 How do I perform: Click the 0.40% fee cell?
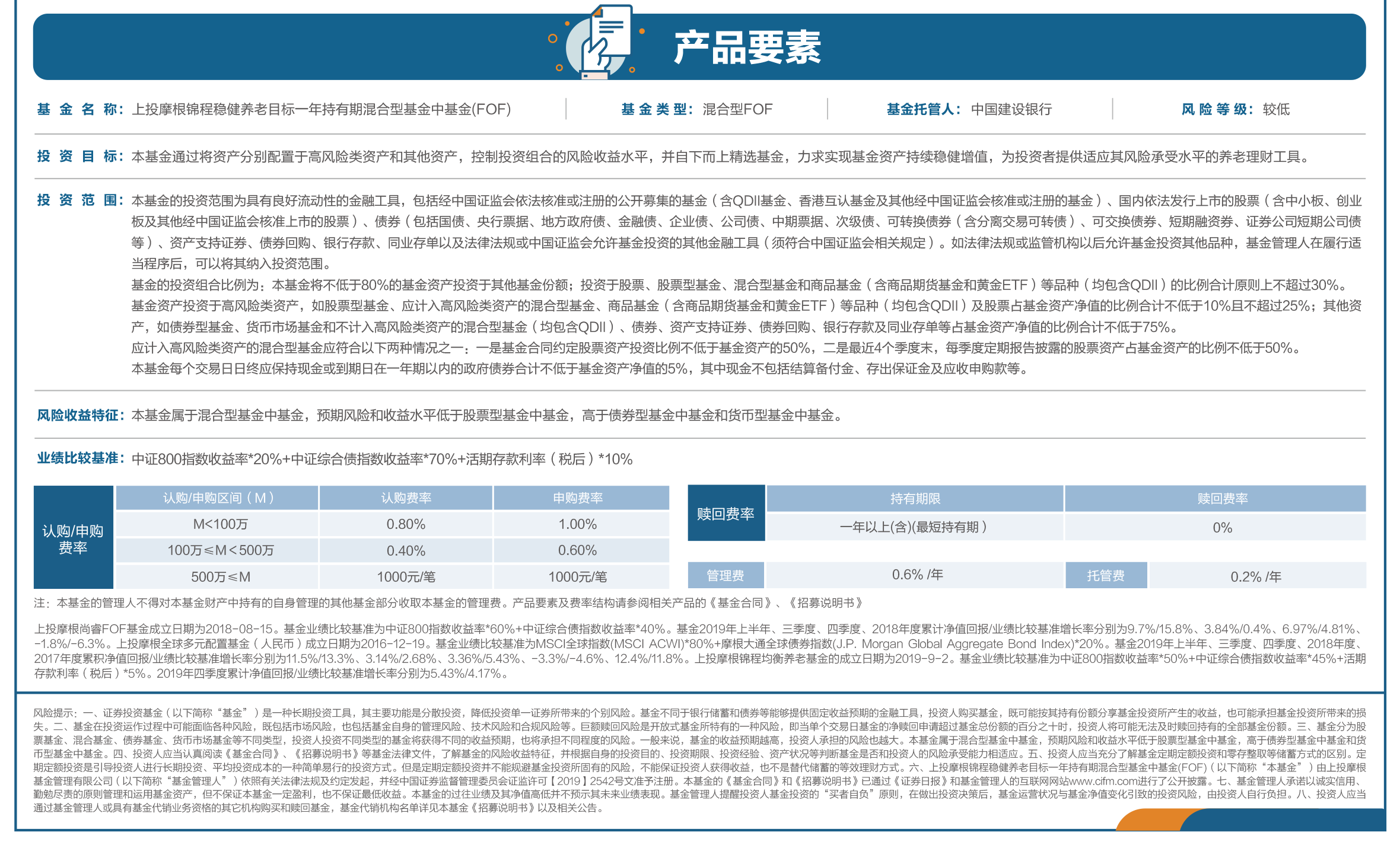click(x=406, y=550)
